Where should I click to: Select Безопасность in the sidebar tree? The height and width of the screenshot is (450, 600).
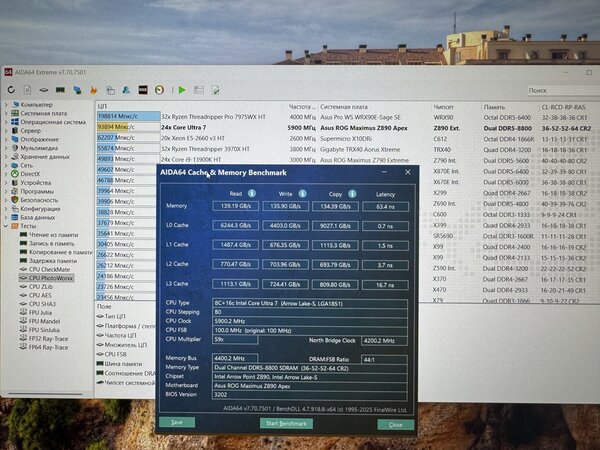39,200
